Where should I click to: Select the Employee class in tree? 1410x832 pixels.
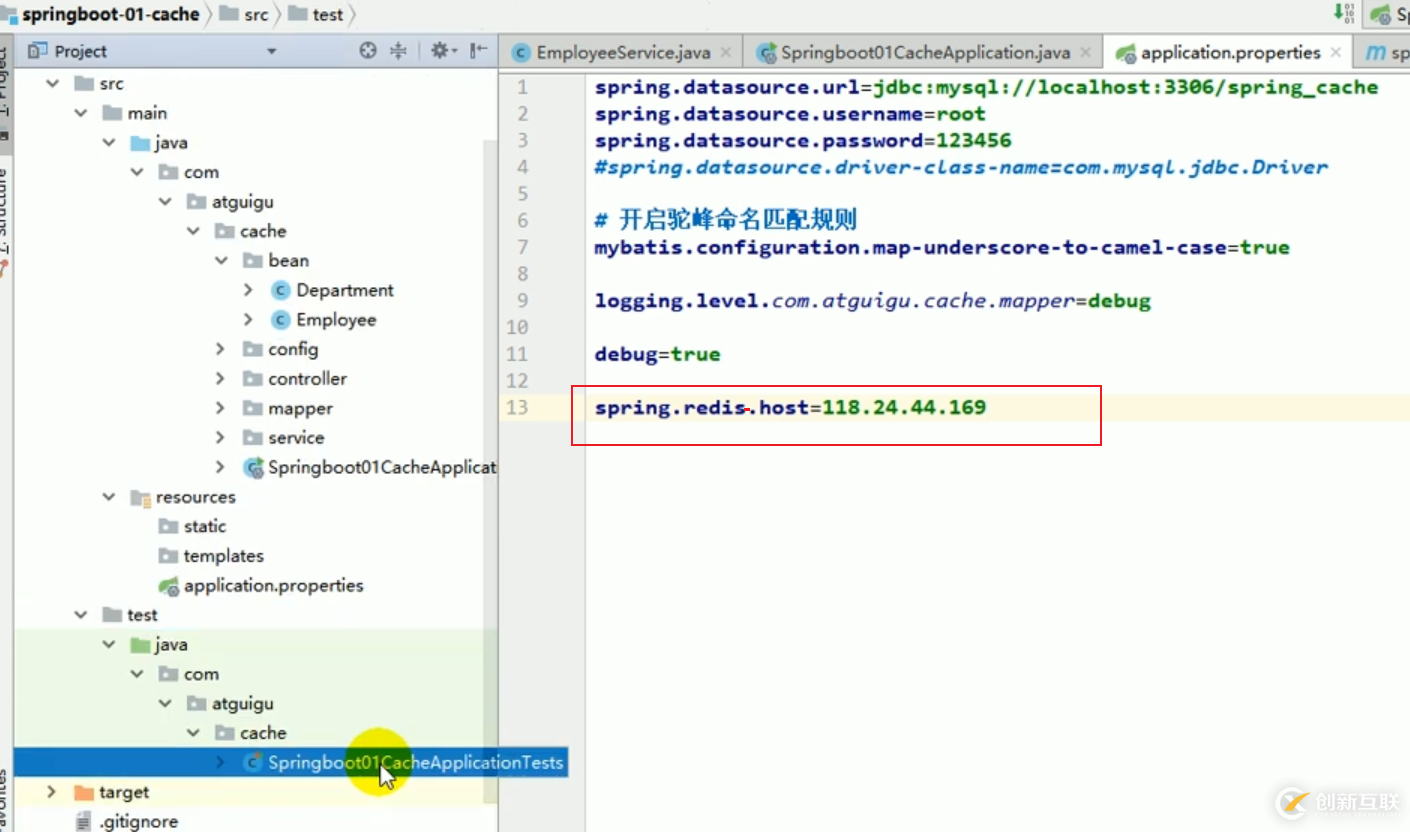point(336,320)
